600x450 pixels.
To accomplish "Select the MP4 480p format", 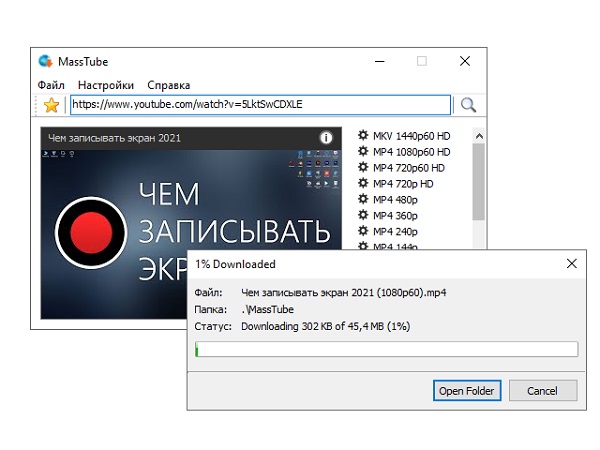I will (395, 200).
